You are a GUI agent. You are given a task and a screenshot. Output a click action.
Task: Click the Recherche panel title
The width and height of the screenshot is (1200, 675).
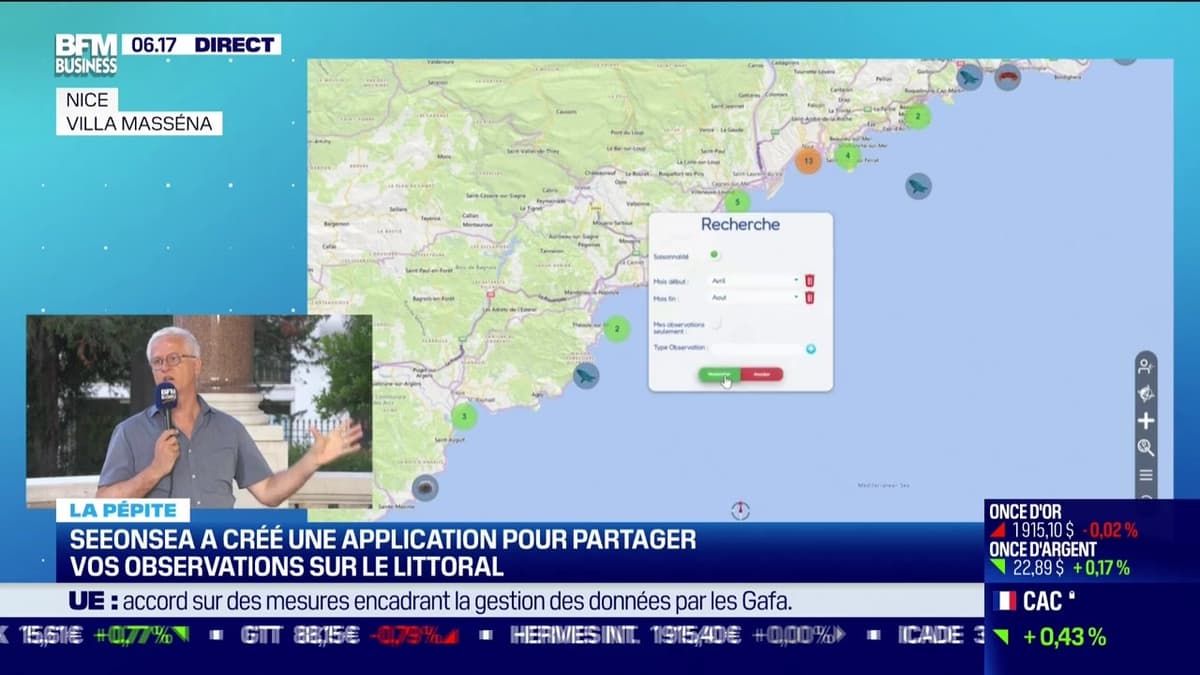(740, 224)
